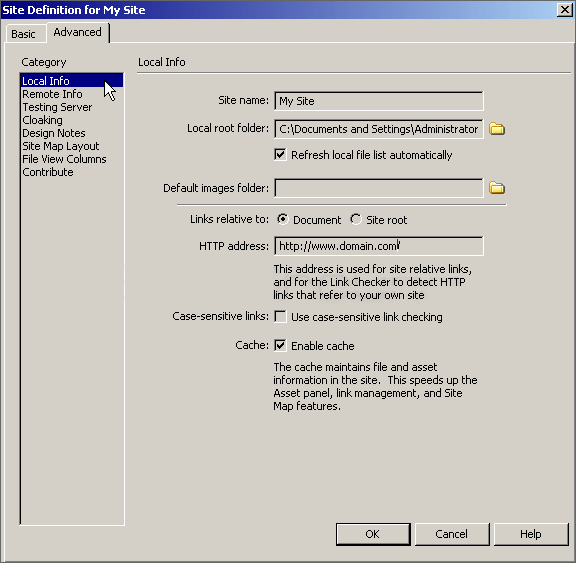Choose Design Notes category
The image size is (576, 563).
coord(54,133)
